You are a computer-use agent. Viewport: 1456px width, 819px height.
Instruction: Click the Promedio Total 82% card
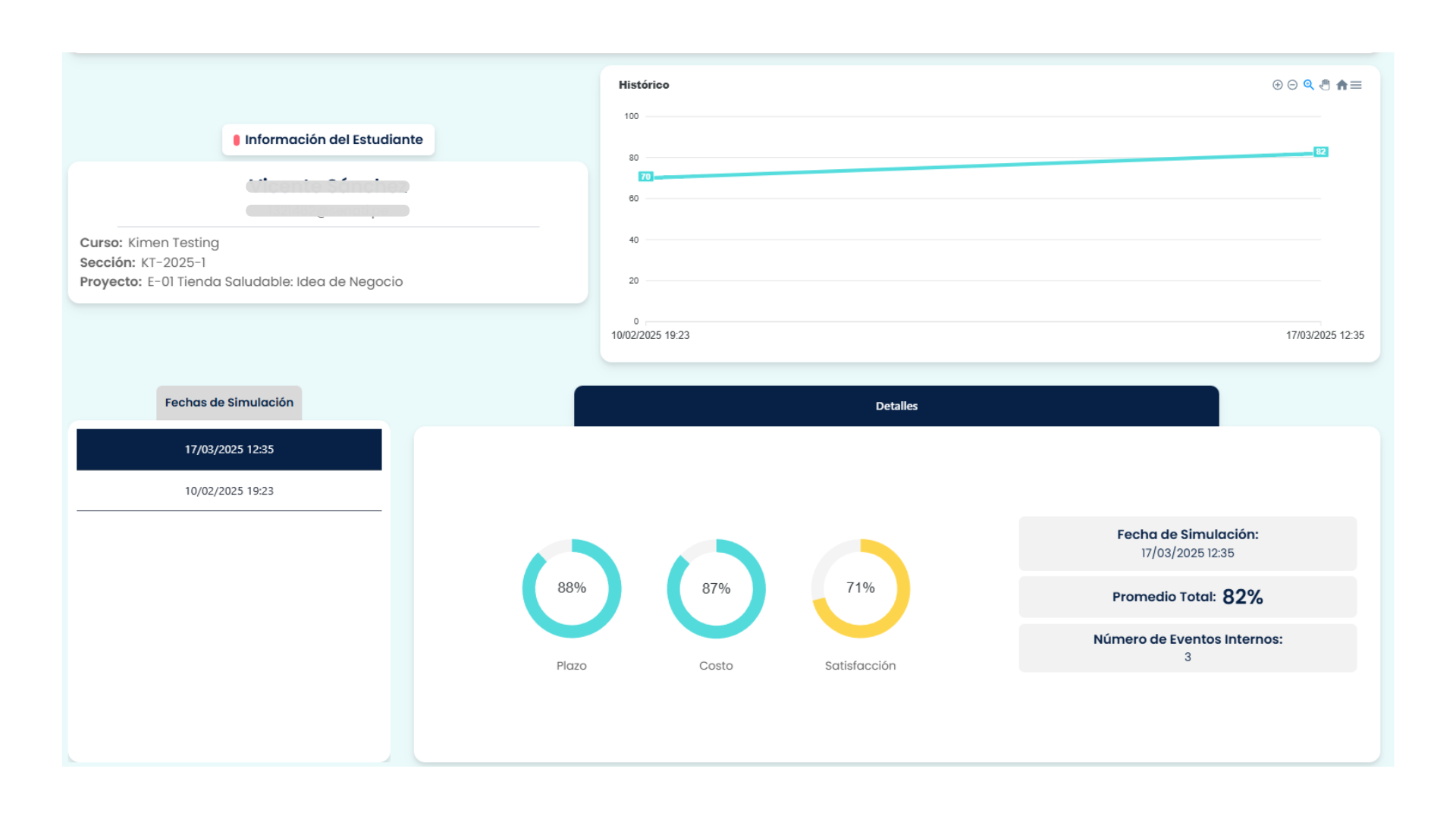(x=1188, y=597)
